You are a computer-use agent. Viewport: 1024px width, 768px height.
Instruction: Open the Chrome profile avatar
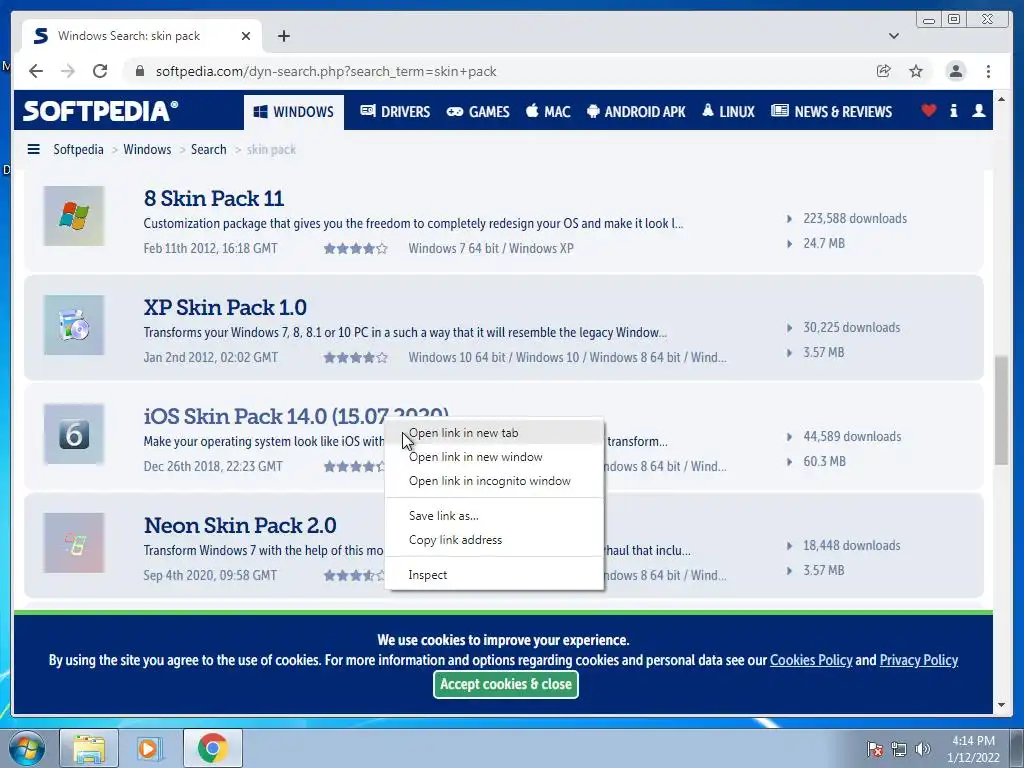click(x=955, y=71)
